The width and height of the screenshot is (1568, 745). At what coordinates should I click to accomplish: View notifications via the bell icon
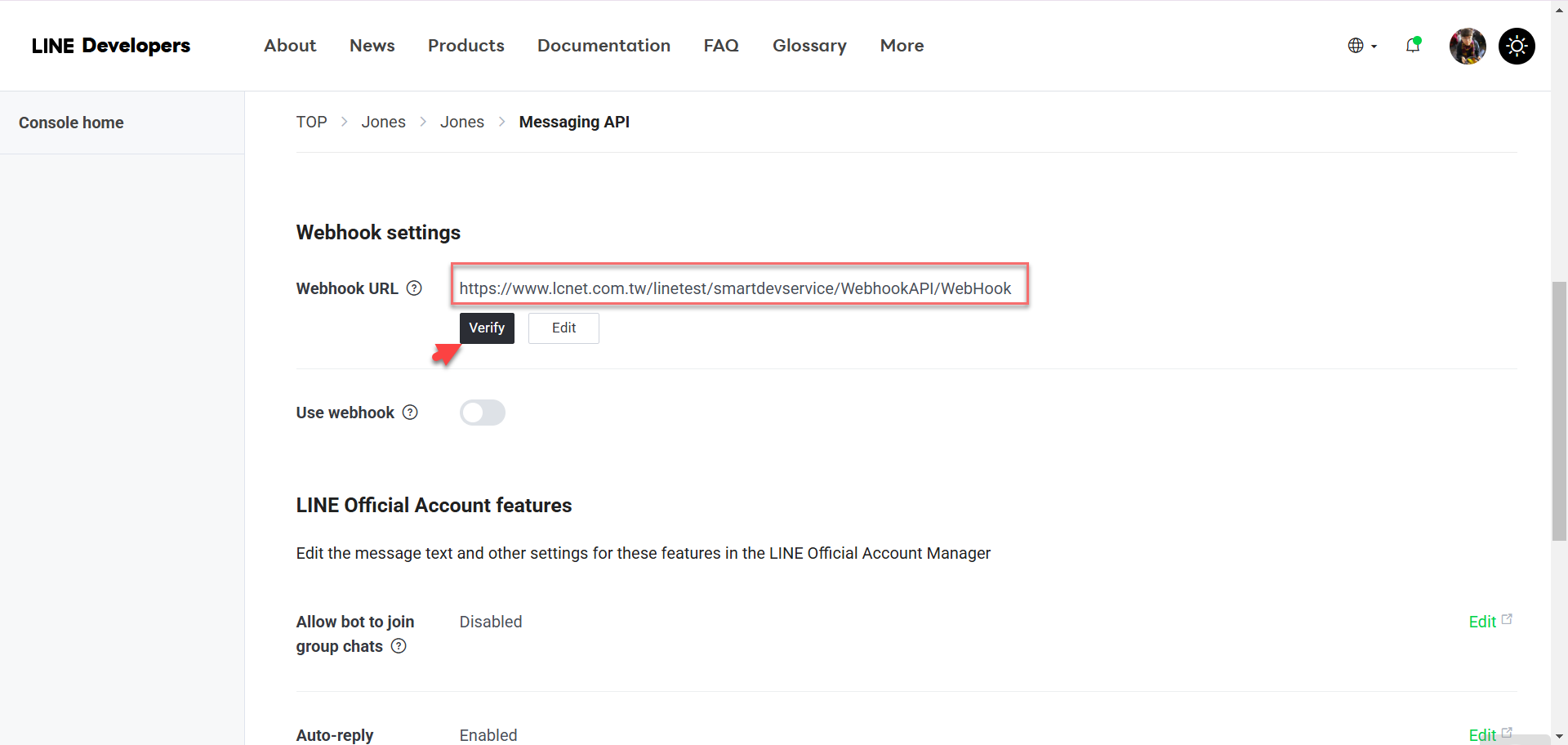tap(1412, 46)
